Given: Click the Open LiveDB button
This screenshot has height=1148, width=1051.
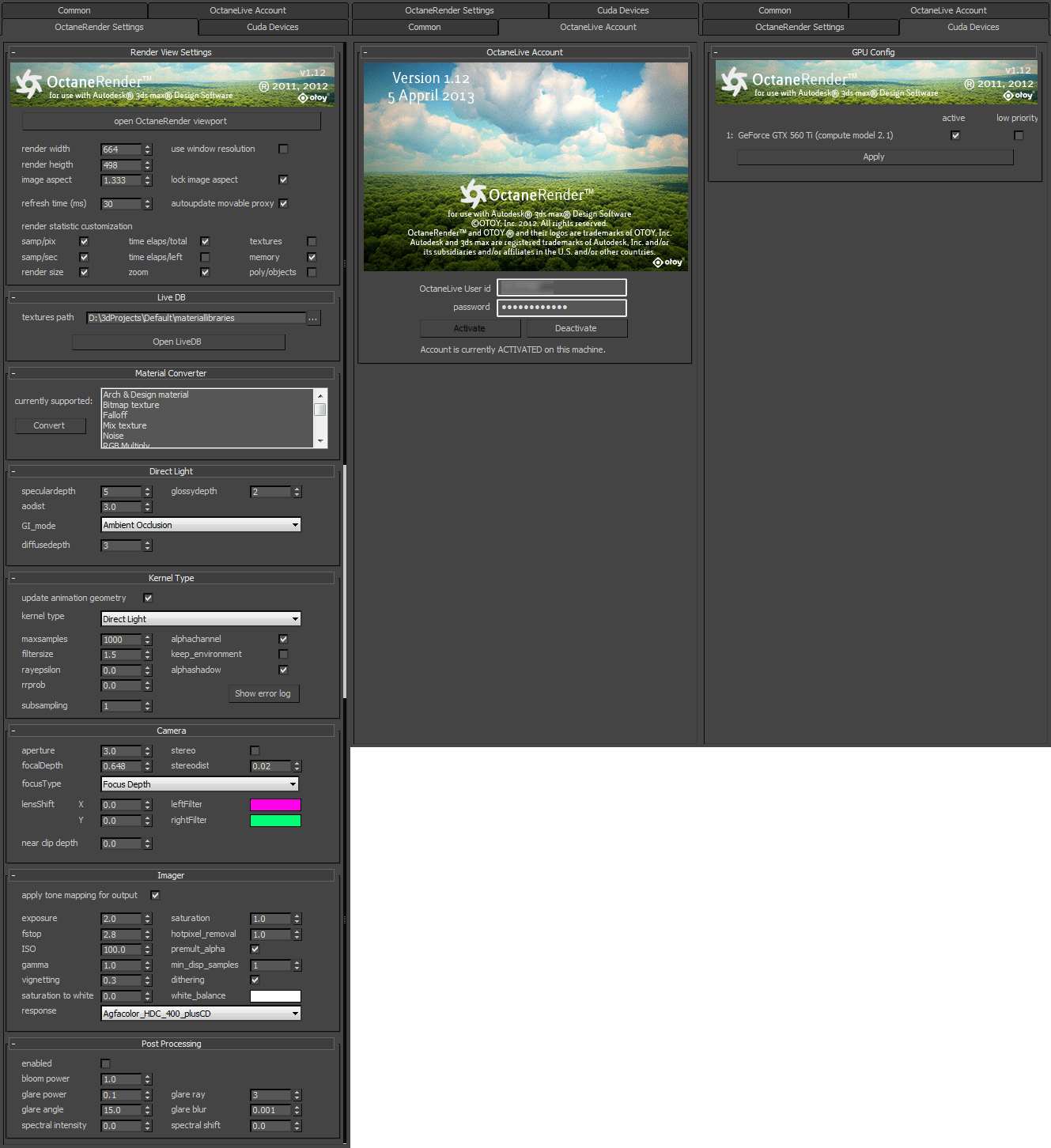Looking at the screenshot, I should pos(178,342).
